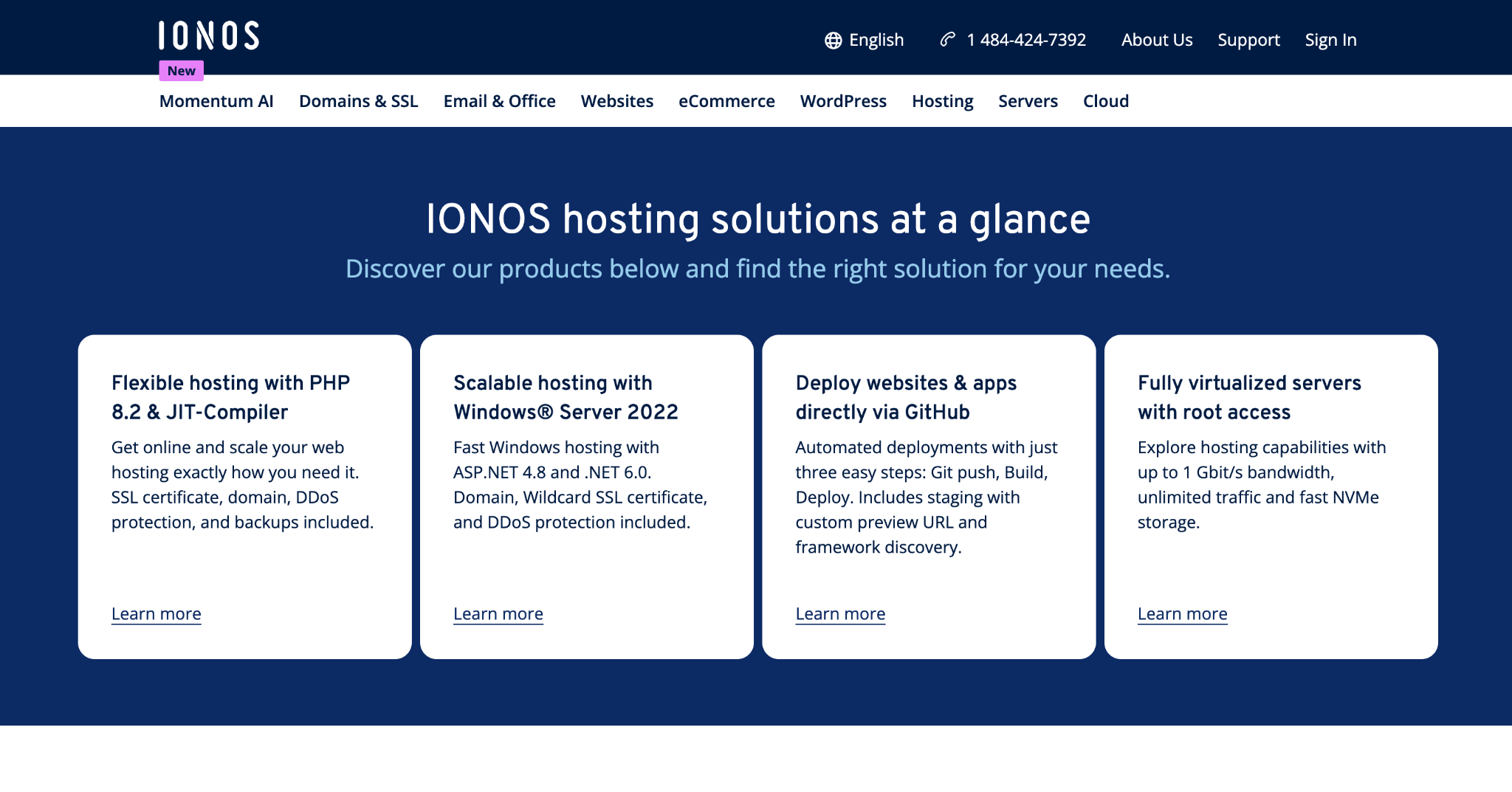Open the Email & Office menu

pyautogui.click(x=499, y=101)
